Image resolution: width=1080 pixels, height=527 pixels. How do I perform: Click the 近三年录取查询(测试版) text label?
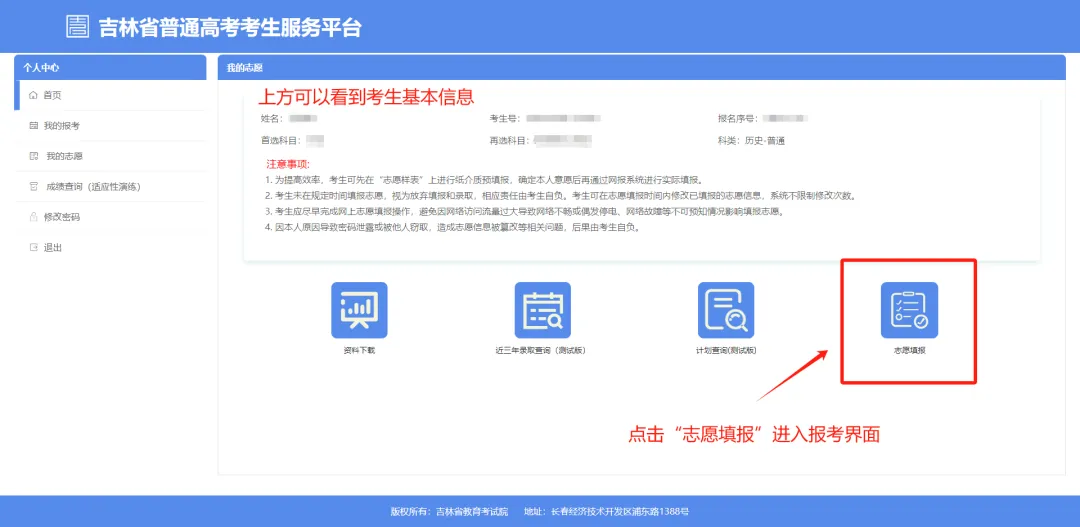[542, 352]
